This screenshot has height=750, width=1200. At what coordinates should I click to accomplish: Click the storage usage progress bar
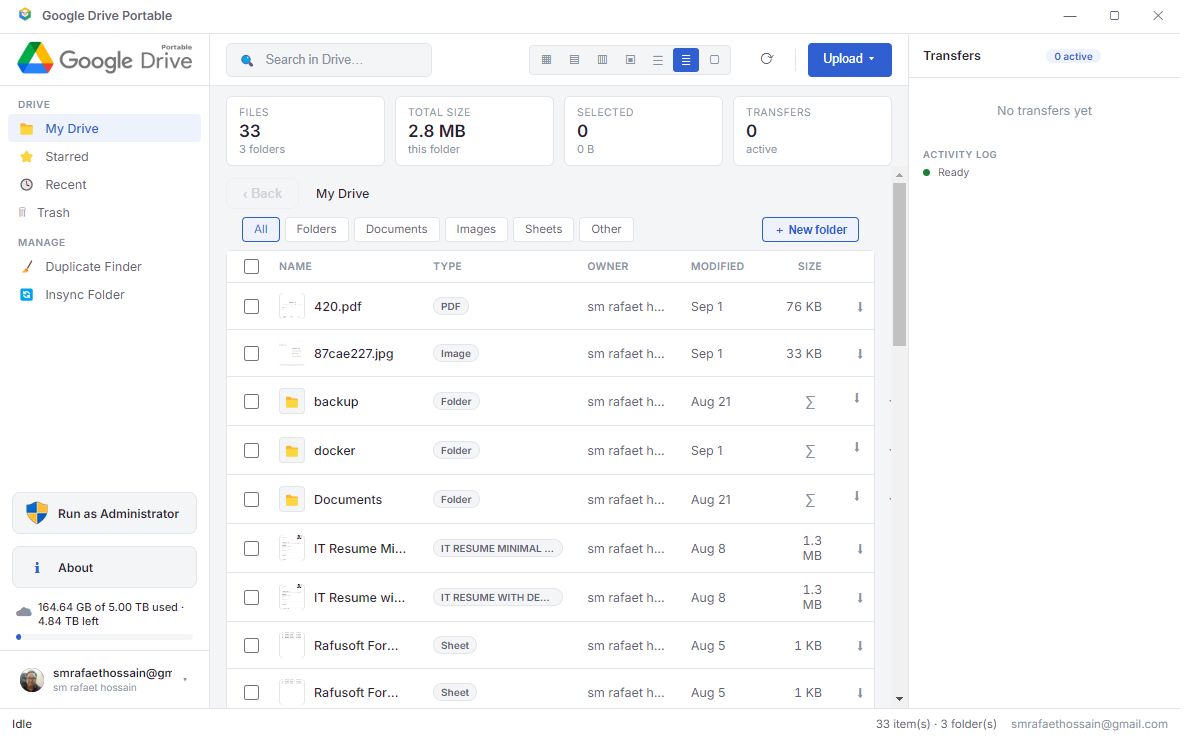pyautogui.click(x=104, y=637)
